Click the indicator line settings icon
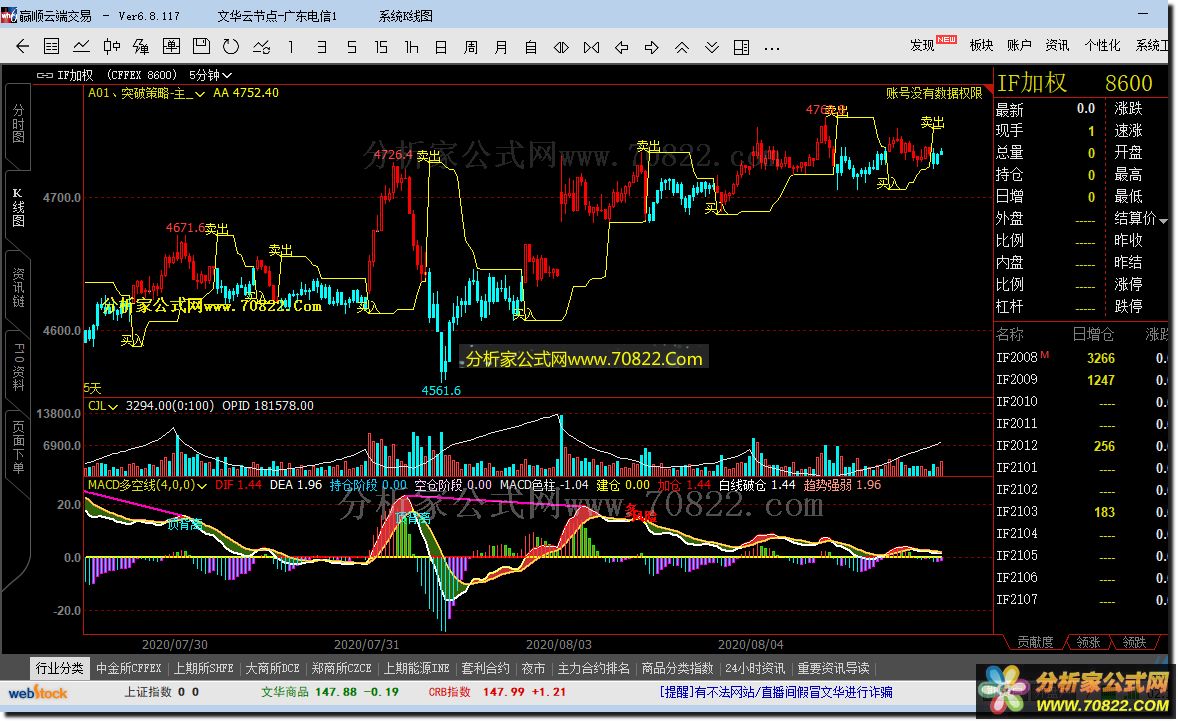1178x721 pixels. tap(261, 47)
